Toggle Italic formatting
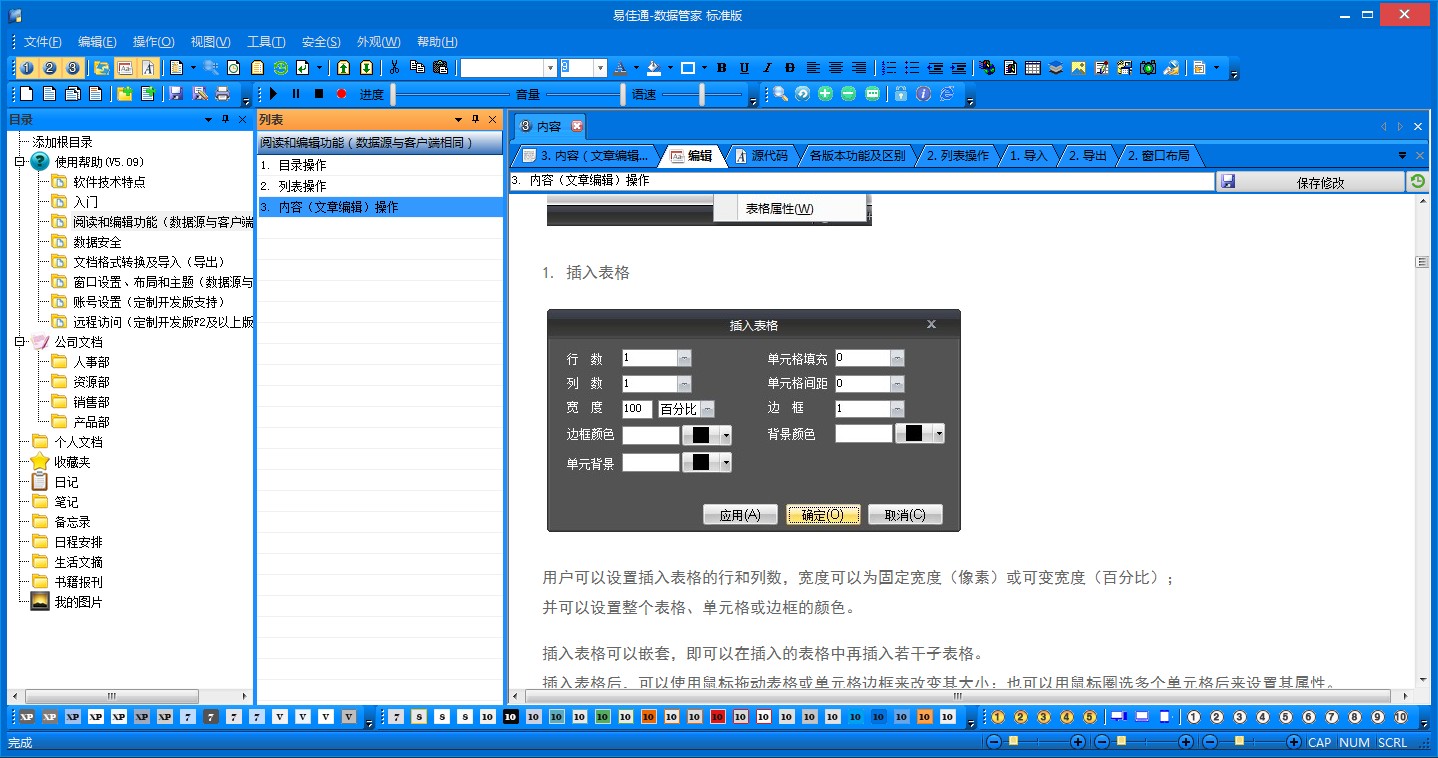1438x758 pixels. click(767, 68)
